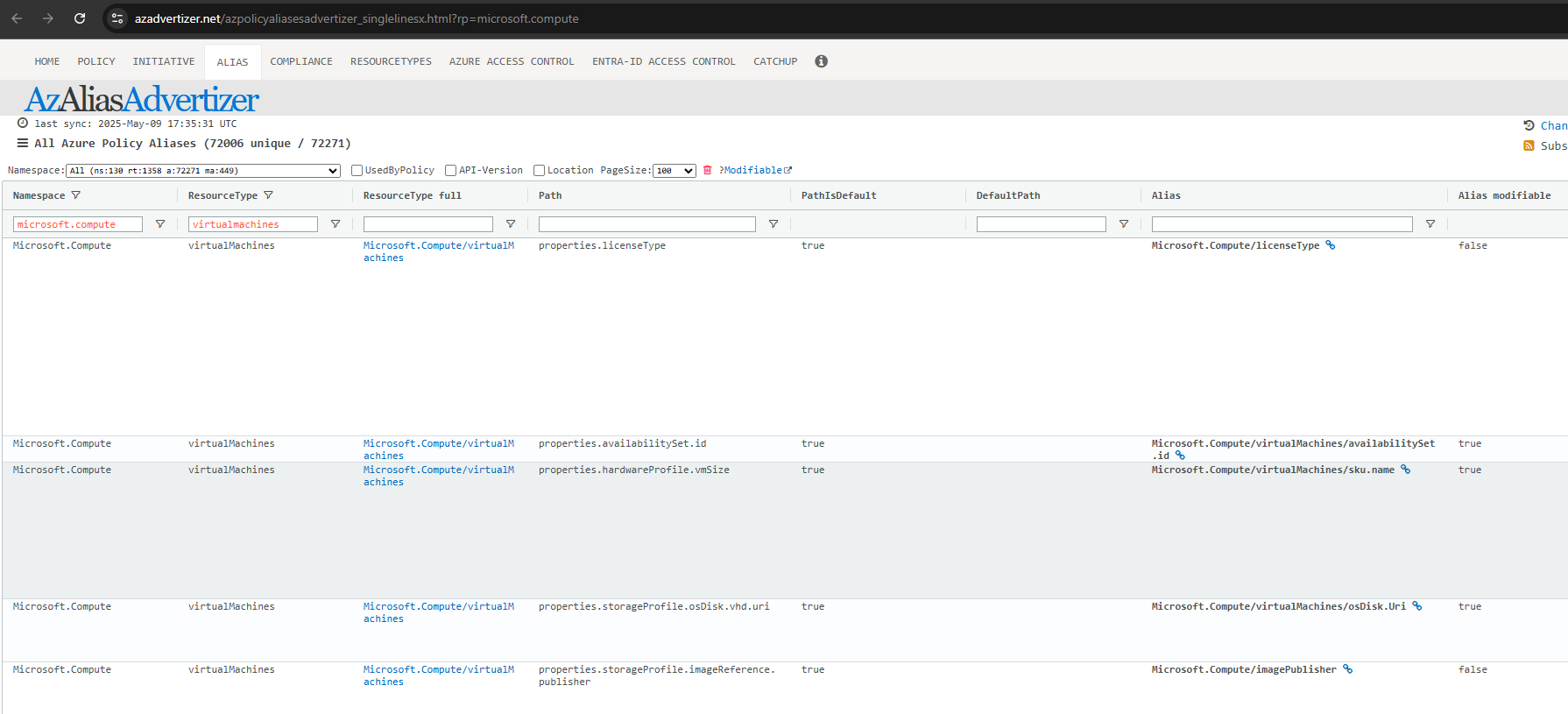Screen dimensions: 1568x714
Task: Click the Namespace filter input with microsoft.compute
Action: coord(78,224)
